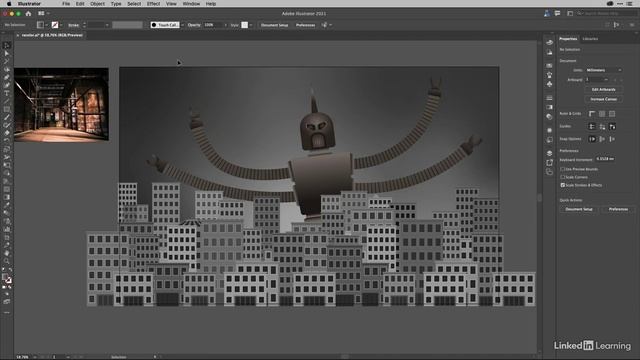Go to the next artboard arrow in Properties
This screenshot has width=640, height=360.
click(x=621, y=80)
